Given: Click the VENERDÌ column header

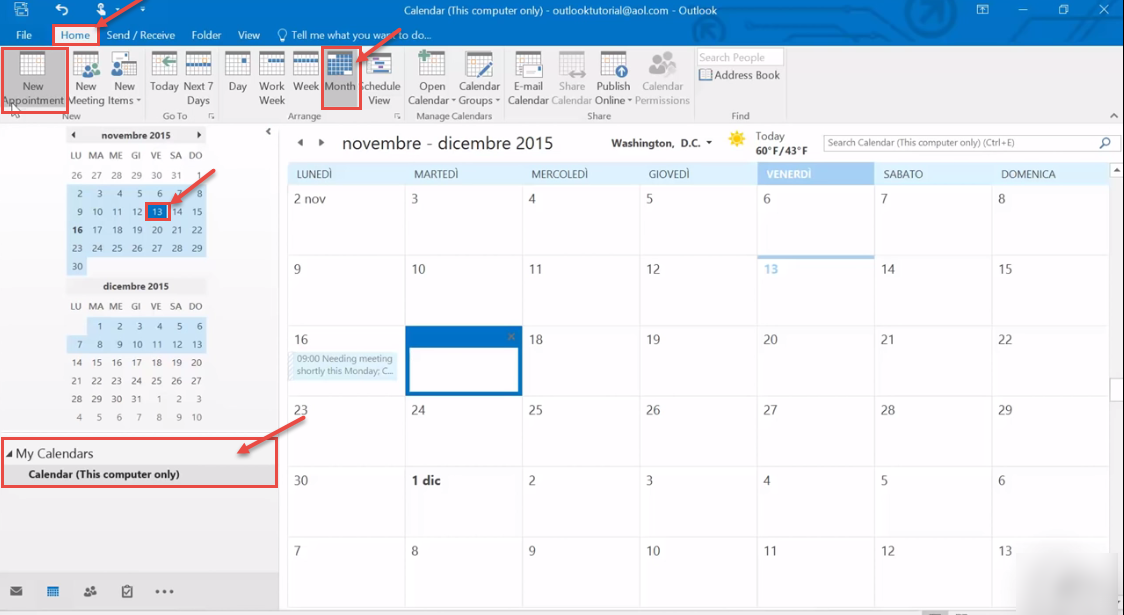Looking at the screenshot, I should coord(815,174).
